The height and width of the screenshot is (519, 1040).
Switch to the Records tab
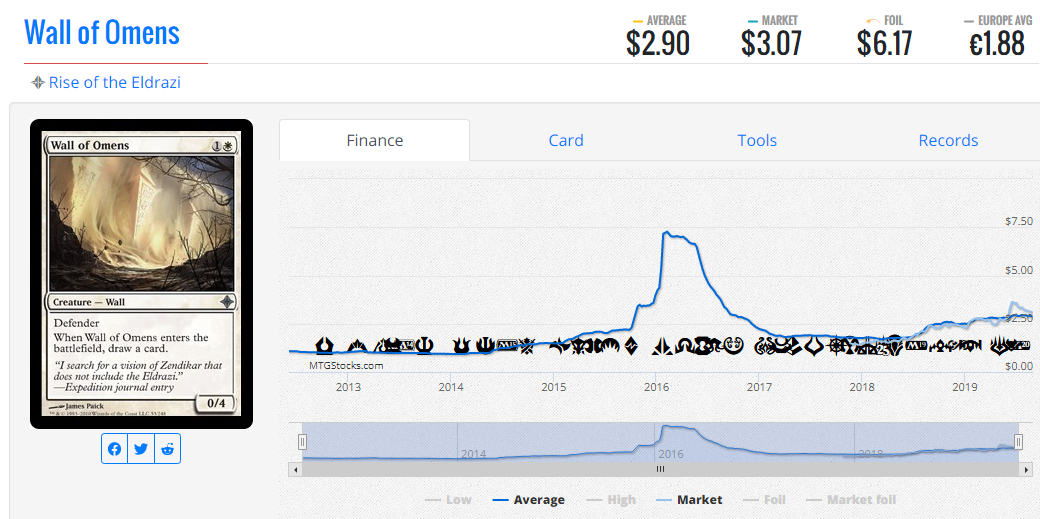tap(948, 140)
